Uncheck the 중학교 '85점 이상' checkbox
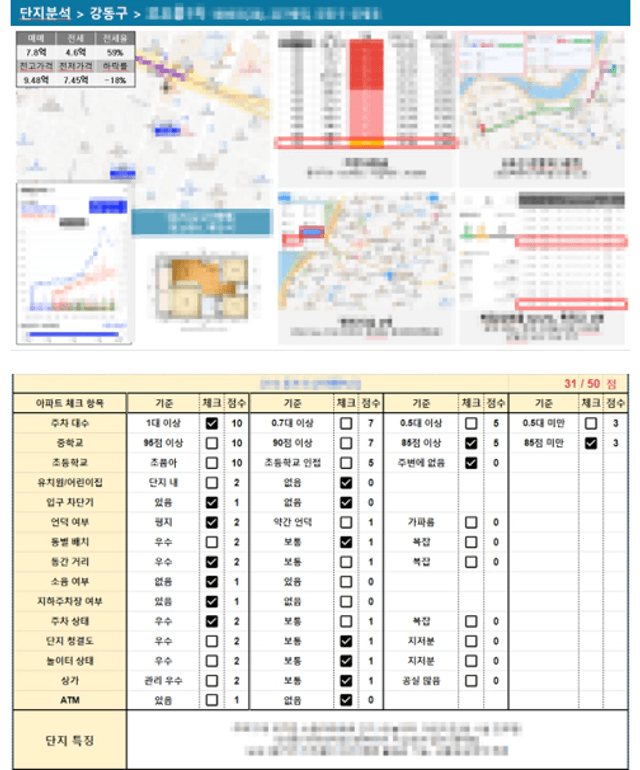Image resolution: width=640 pixels, height=770 pixels. [471, 443]
